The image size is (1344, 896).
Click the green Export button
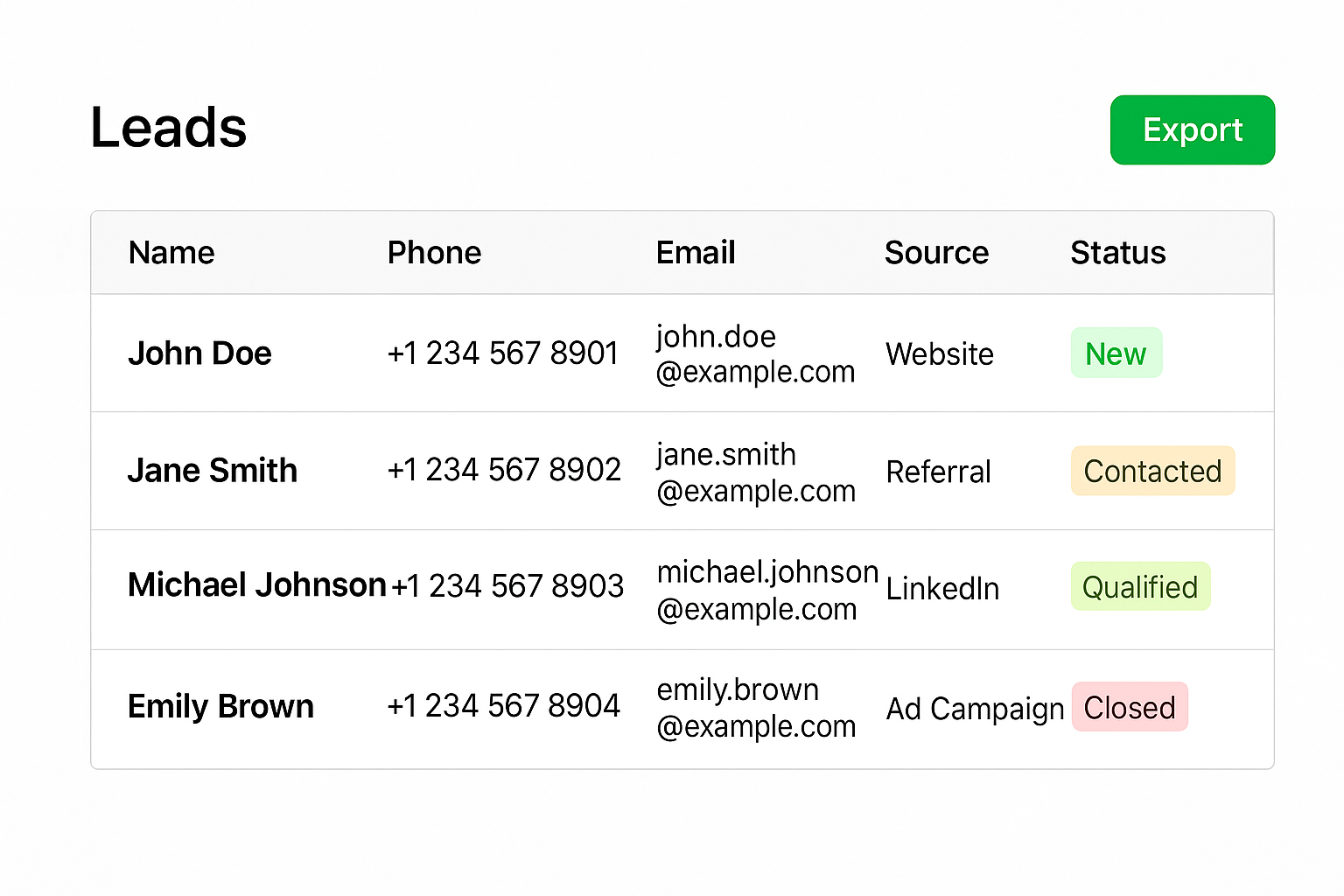point(1192,130)
